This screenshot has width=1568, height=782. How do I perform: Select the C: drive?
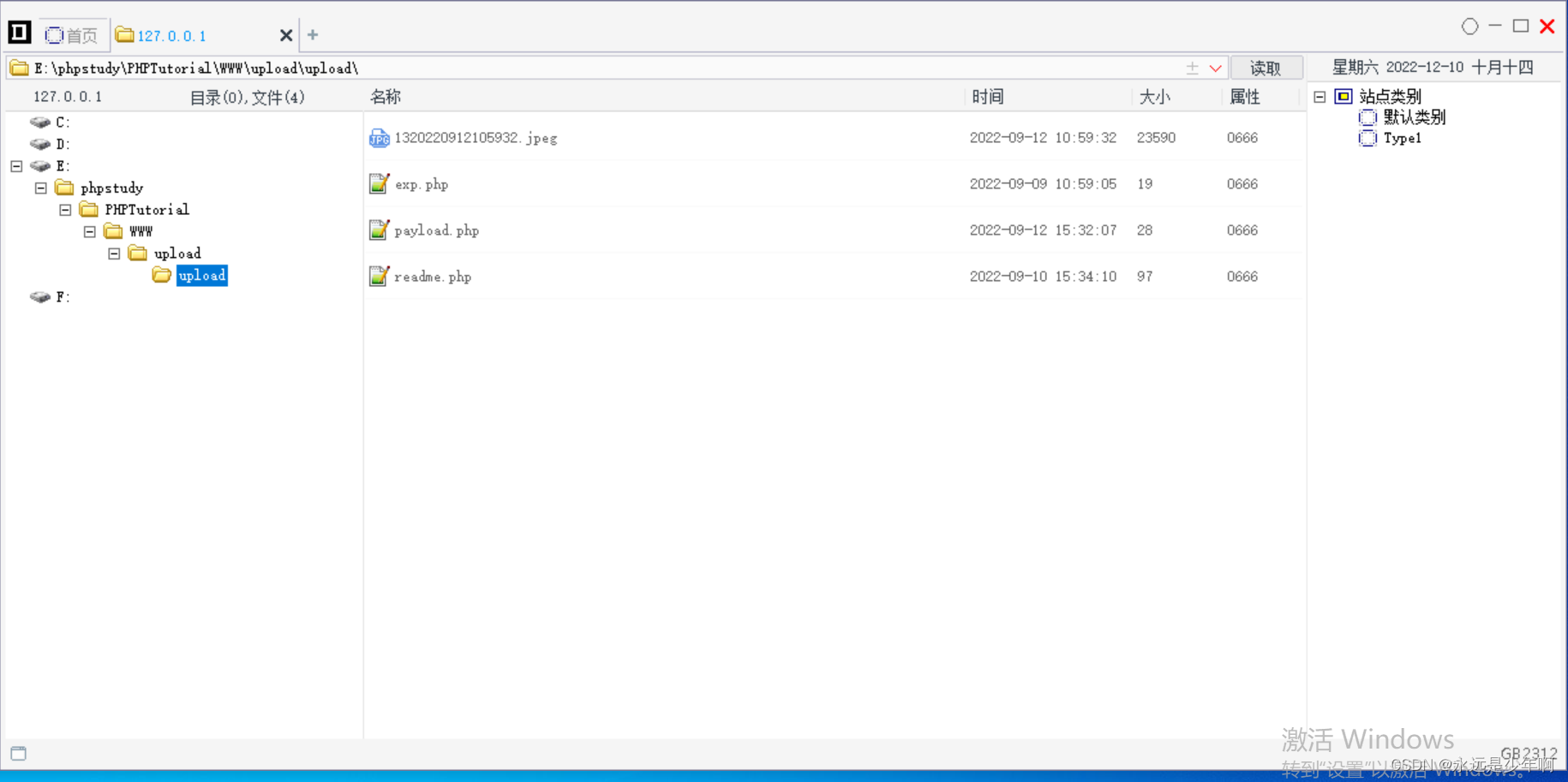pyautogui.click(x=63, y=122)
